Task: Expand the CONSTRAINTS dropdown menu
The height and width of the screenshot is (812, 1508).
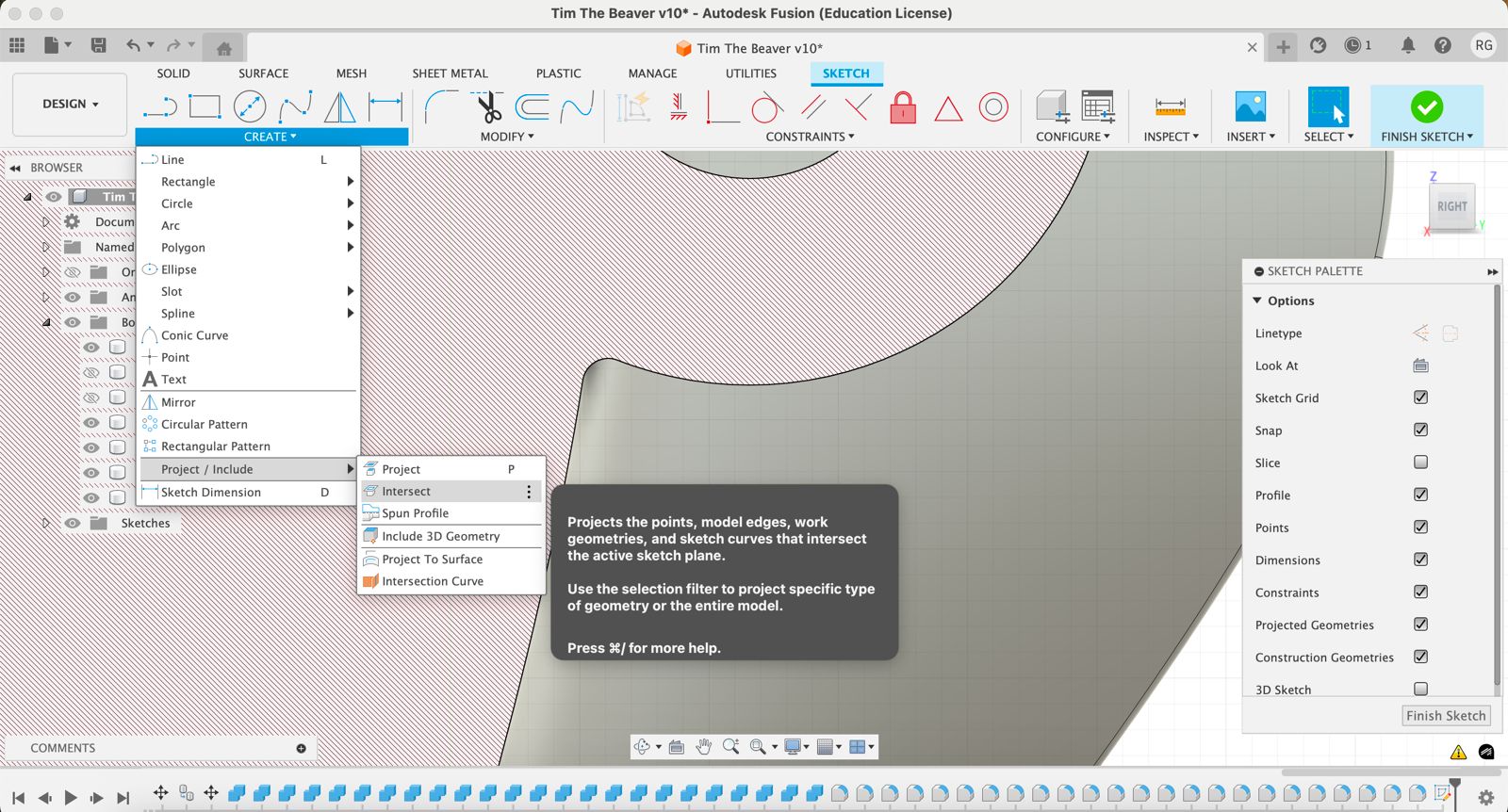Action: point(810,137)
